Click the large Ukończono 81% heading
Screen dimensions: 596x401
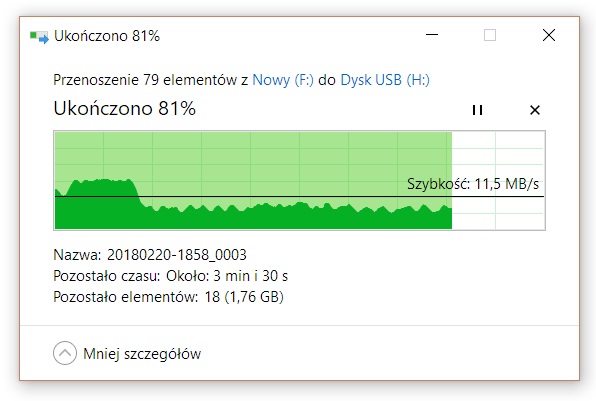tap(125, 108)
